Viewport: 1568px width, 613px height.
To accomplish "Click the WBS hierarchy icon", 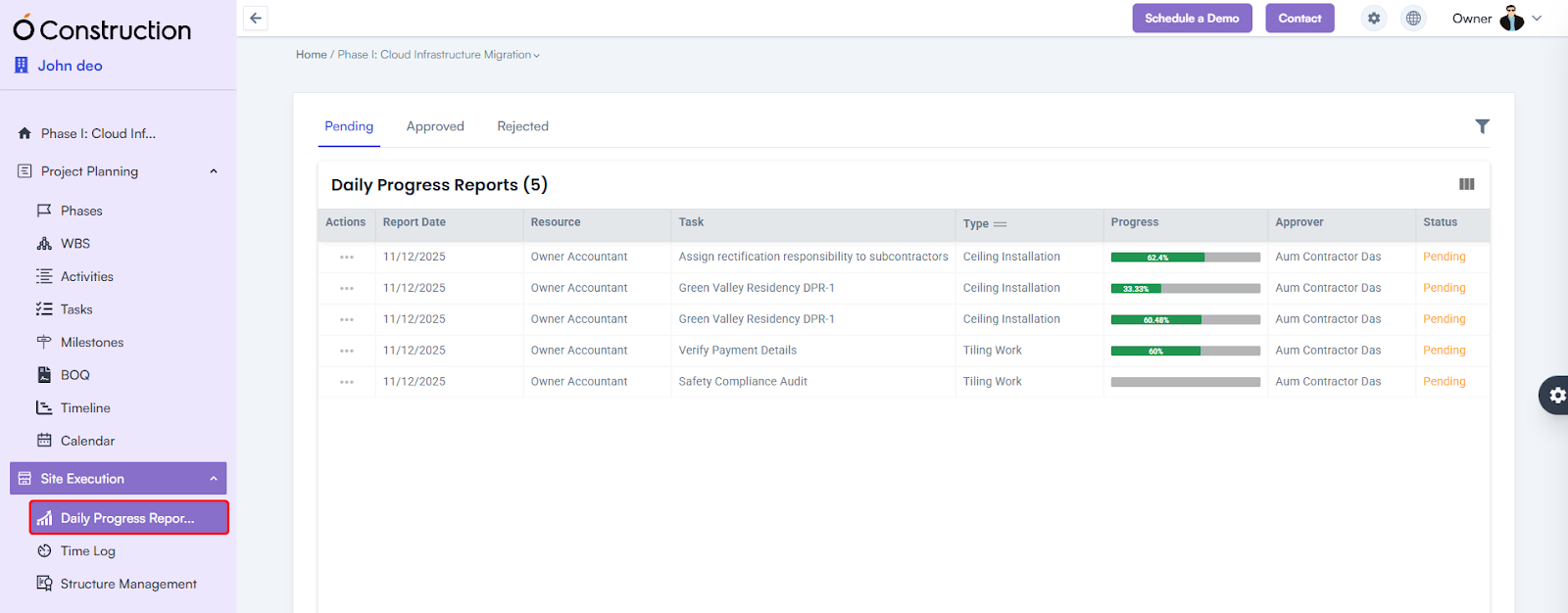I will tap(44, 244).
